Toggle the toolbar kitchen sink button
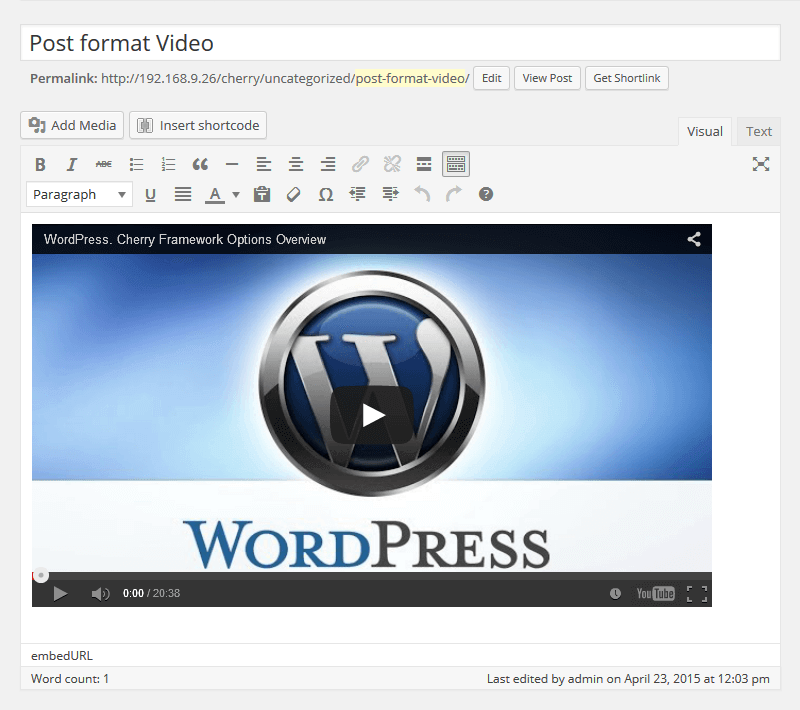 point(456,165)
